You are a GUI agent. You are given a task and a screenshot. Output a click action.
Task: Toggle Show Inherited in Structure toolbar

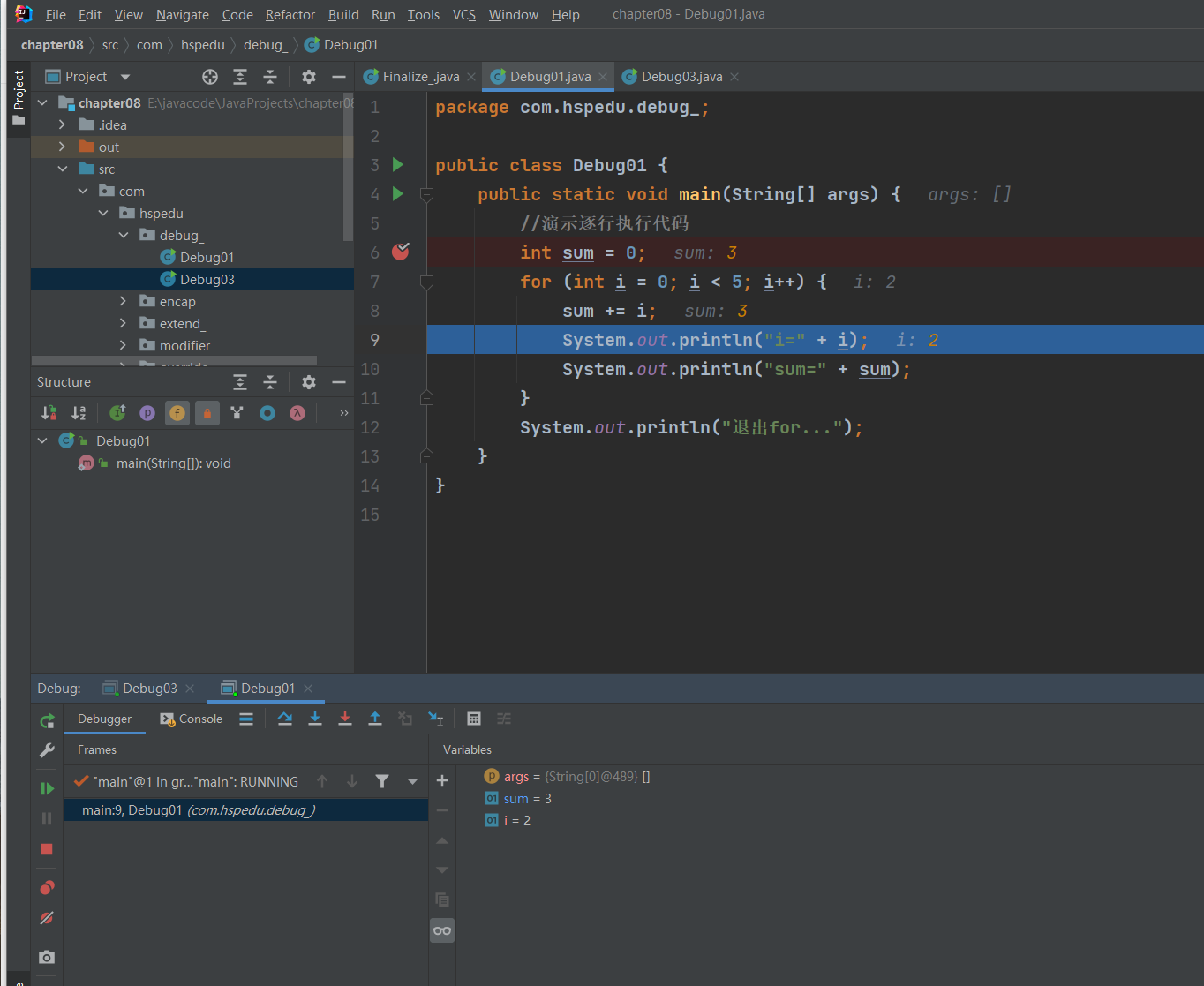pyautogui.click(x=117, y=412)
